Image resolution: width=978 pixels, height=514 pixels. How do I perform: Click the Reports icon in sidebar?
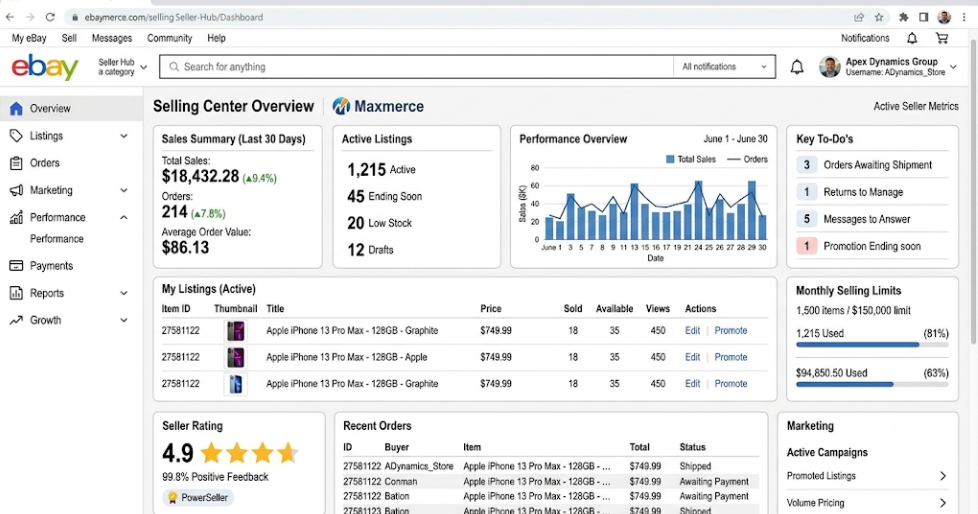[16, 293]
